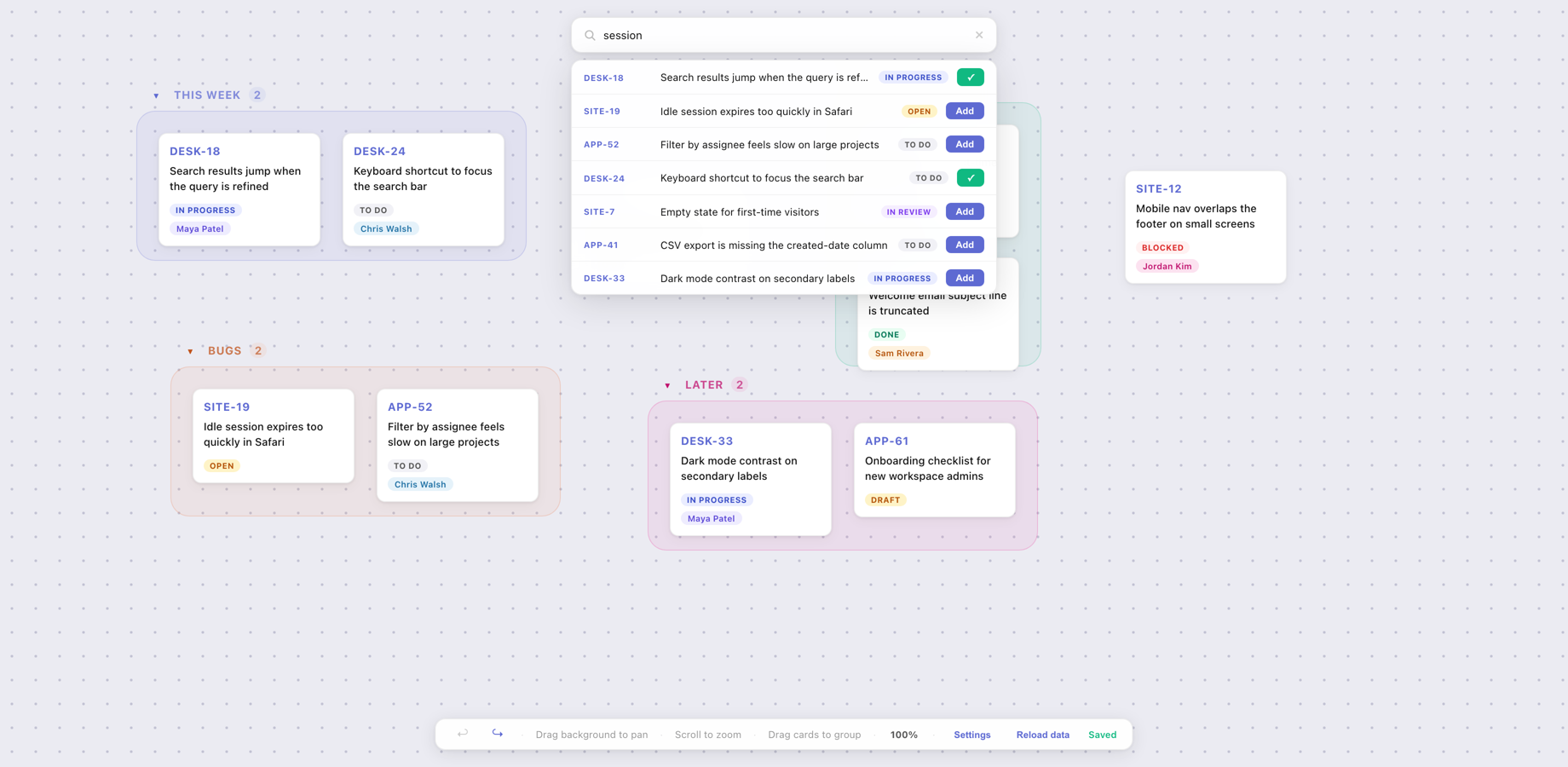The image size is (1568, 767).
Task: Open the APP-61 card in Later
Action: pos(935,470)
